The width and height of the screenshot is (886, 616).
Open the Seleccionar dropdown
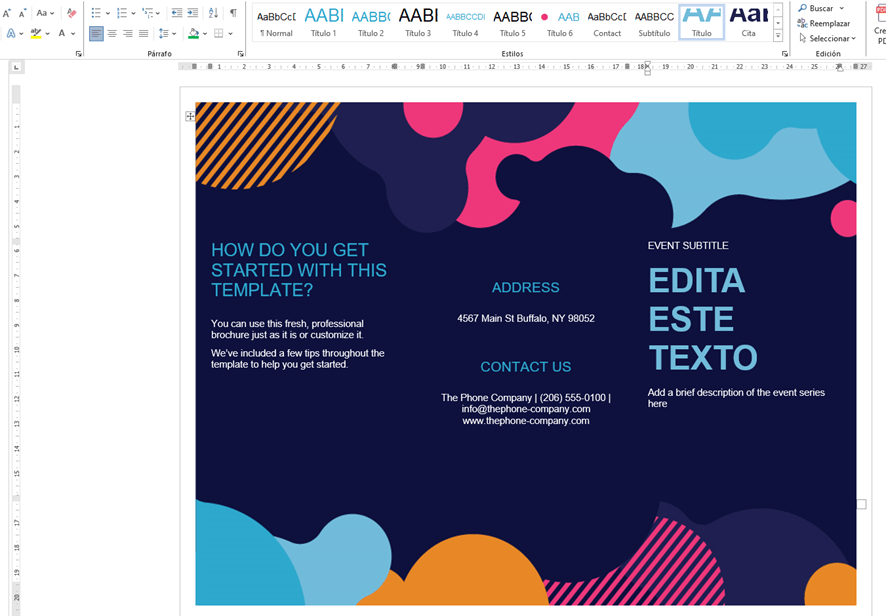tap(827, 38)
